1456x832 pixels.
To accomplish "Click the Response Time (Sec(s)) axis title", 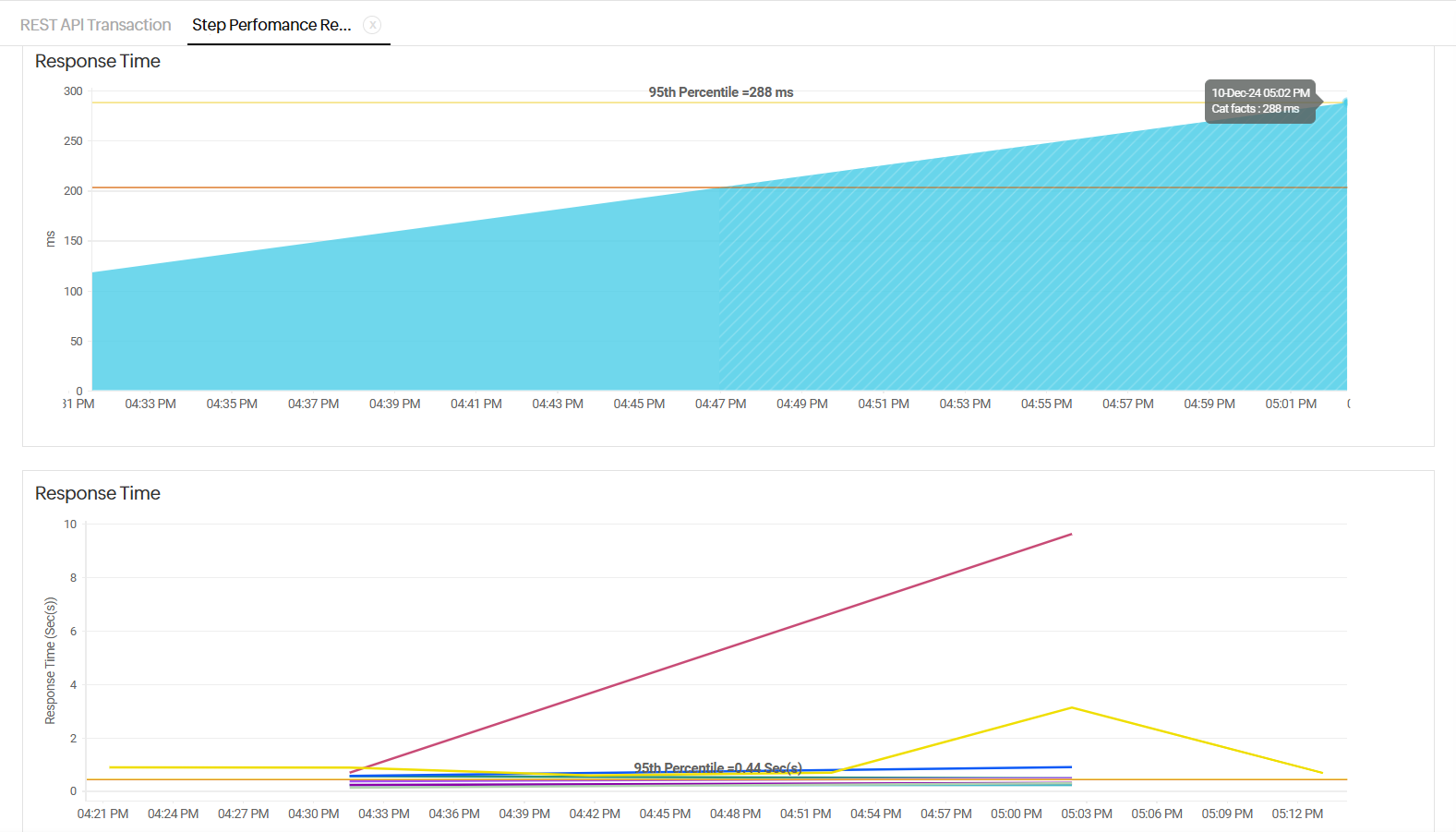I will 51,660.
